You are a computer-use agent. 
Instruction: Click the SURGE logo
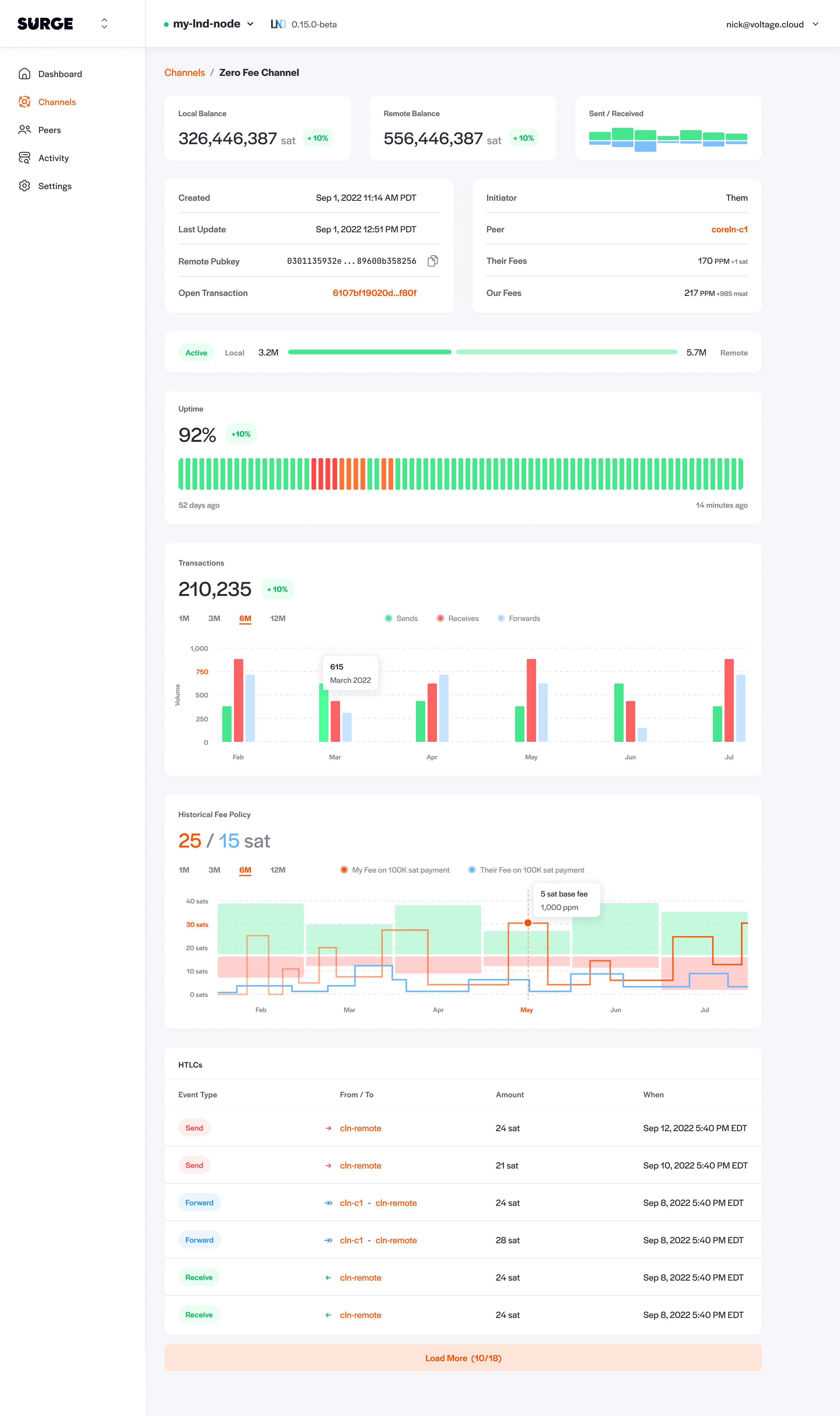(45, 24)
